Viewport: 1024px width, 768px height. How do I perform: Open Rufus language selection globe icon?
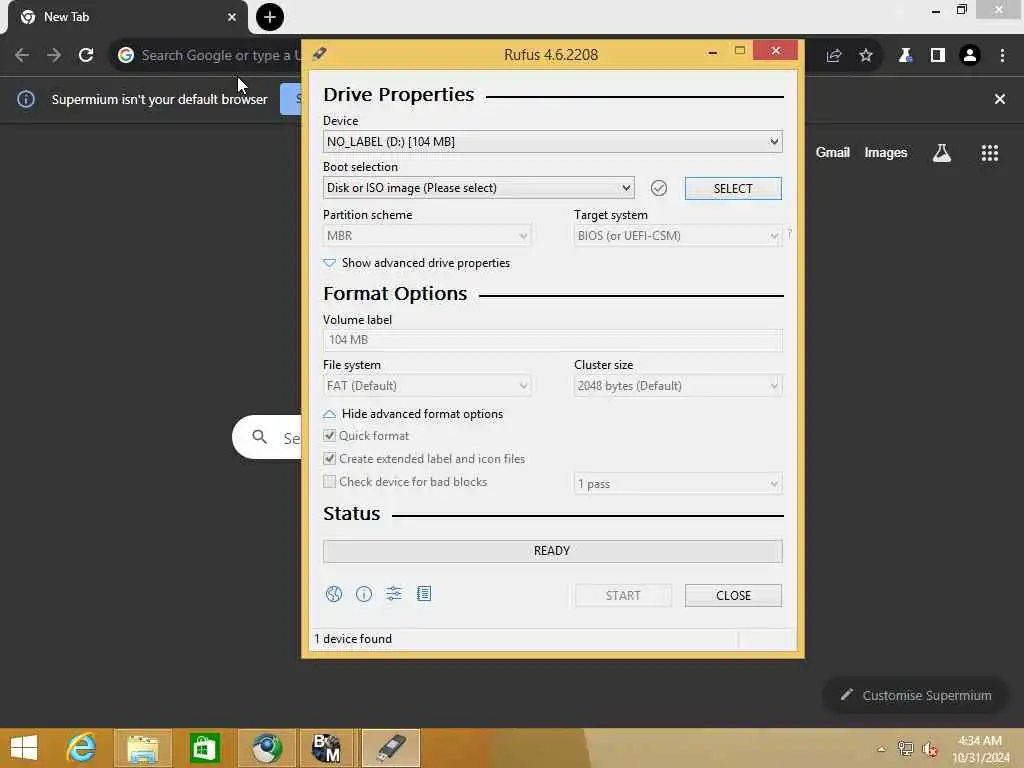click(x=334, y=594)
